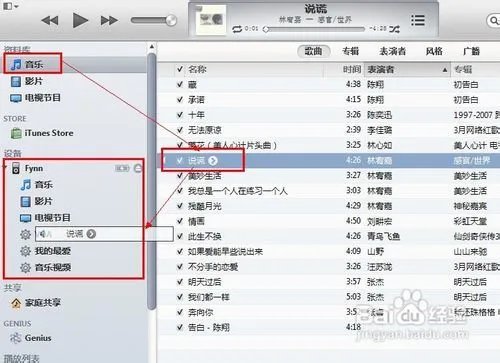
Task: Click the album cell 山山来迟
Action: (470, 251)
